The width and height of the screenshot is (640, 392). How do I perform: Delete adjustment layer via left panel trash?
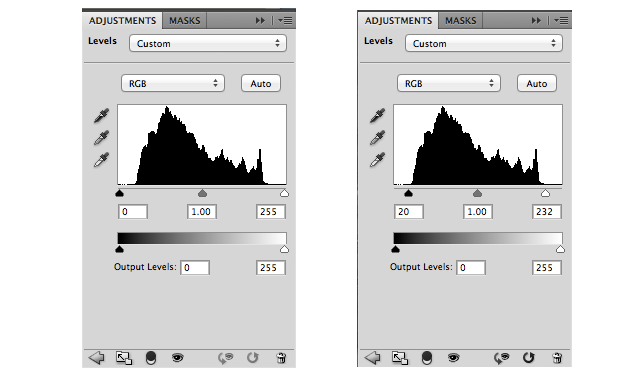(281, 358)
